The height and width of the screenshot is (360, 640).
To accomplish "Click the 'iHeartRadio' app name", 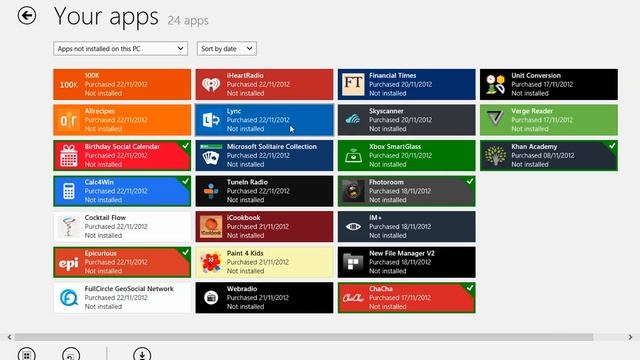I will (x=245, y=76).
